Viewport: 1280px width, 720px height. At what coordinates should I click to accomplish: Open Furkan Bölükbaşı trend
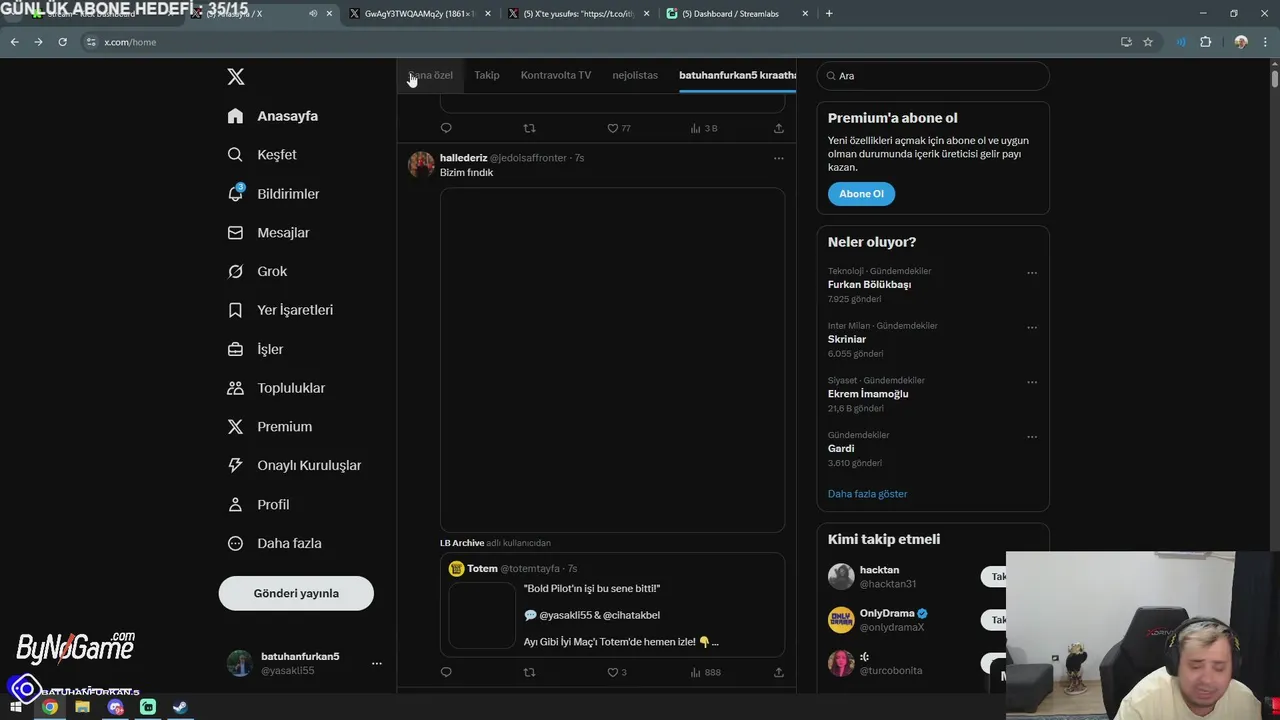869,285
